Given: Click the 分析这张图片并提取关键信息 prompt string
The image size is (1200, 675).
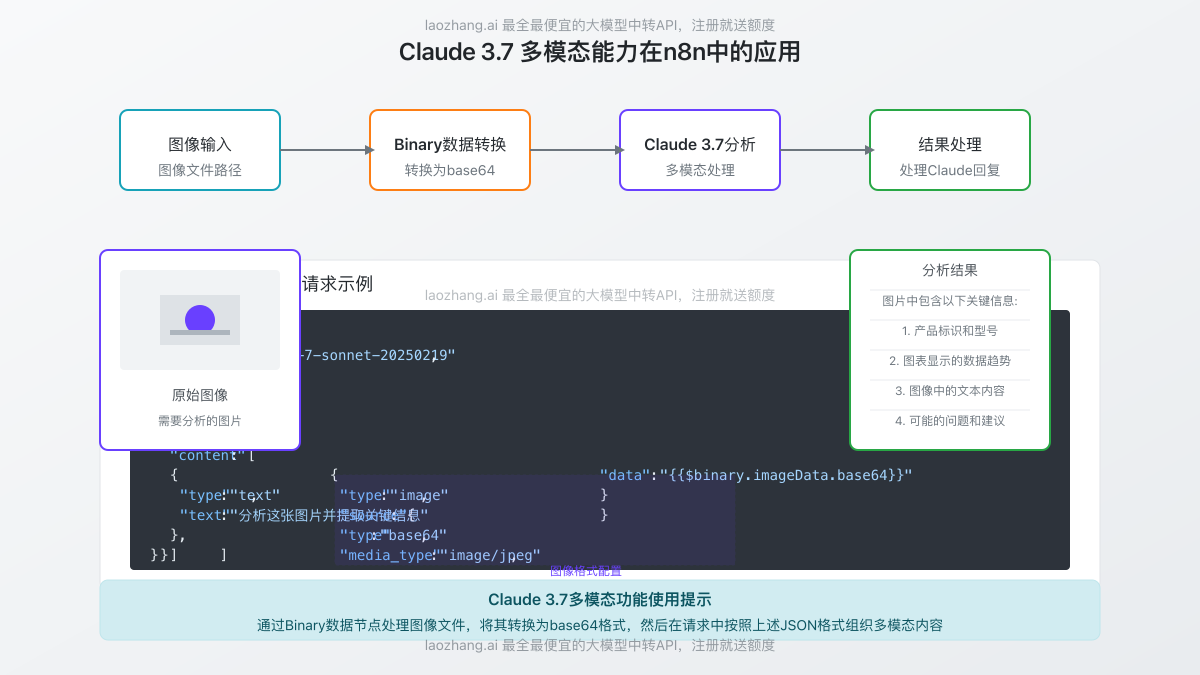Looking at the screenshot, I should coord(330,515).
